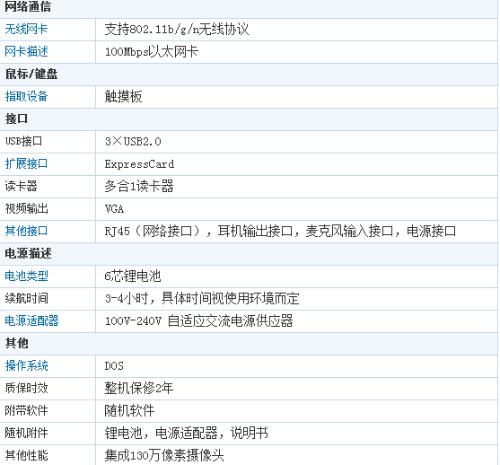Select the 接口 section header
Image resolution: width=500 pixels, height=465 pixels.
(x=16, y=119)
